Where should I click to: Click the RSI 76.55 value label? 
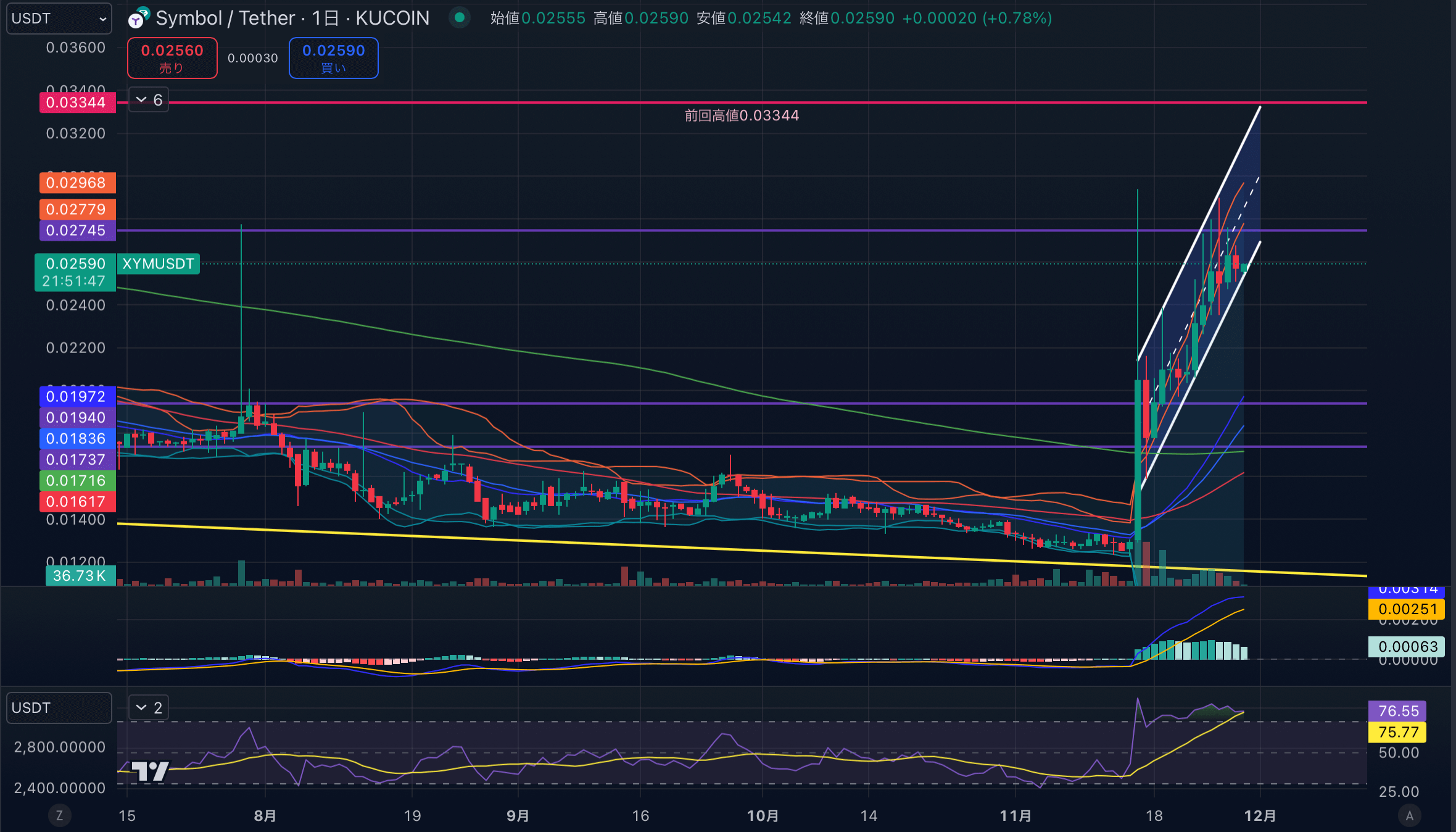tap(1397, 711)
